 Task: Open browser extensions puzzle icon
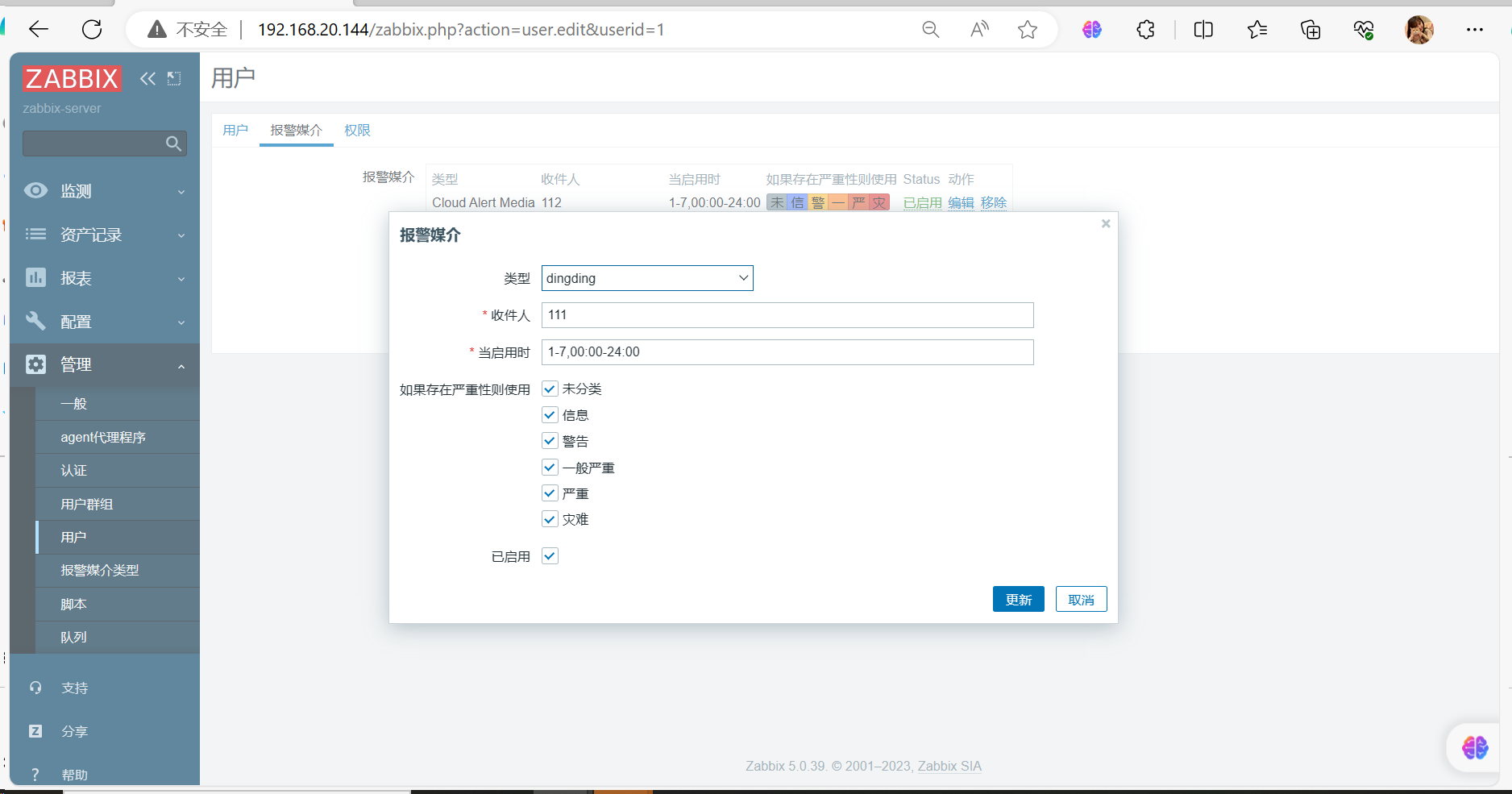point(1145,30)
